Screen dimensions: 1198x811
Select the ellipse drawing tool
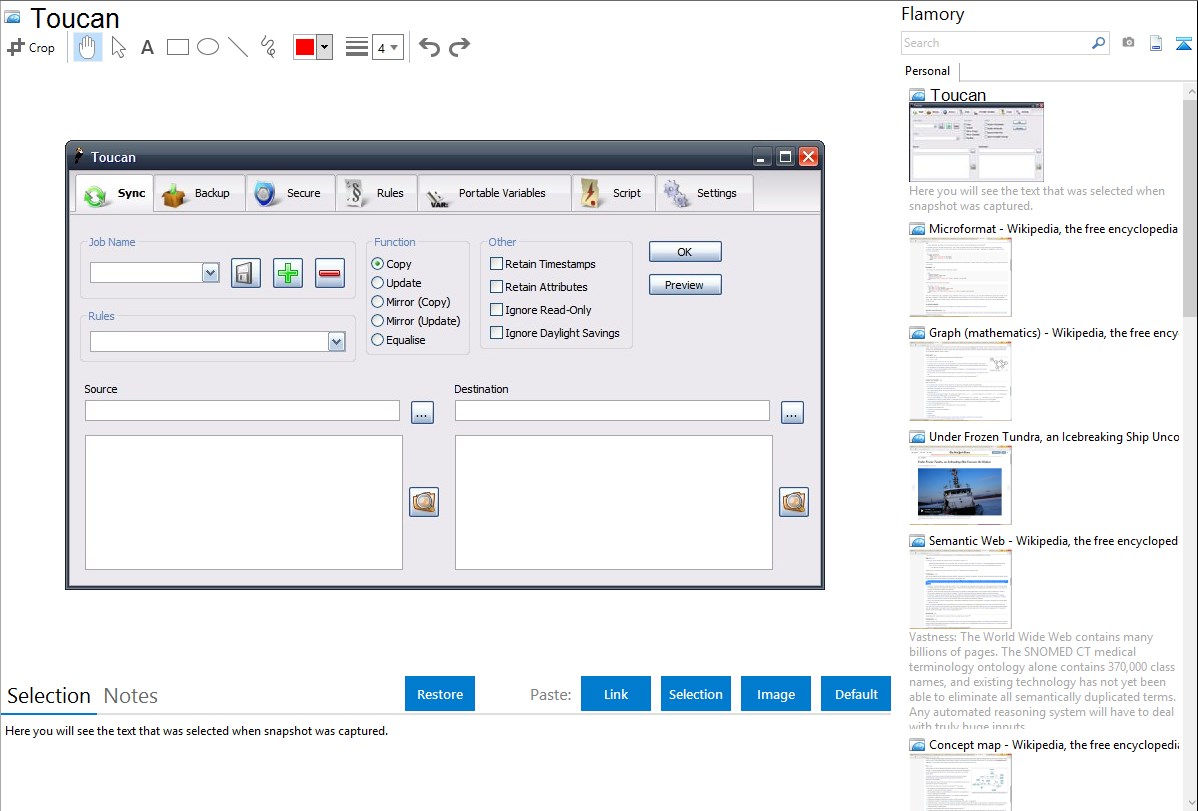[208, 47]
